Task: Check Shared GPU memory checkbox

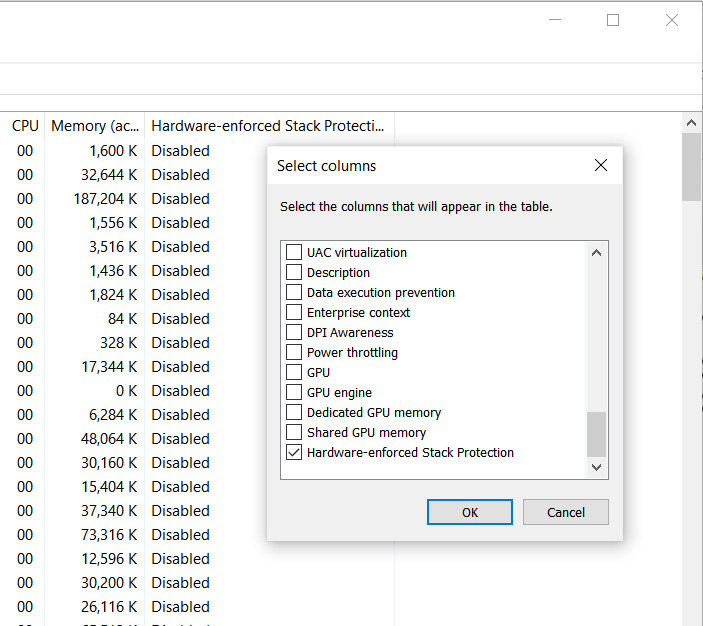Action: [x=294, y=432]
